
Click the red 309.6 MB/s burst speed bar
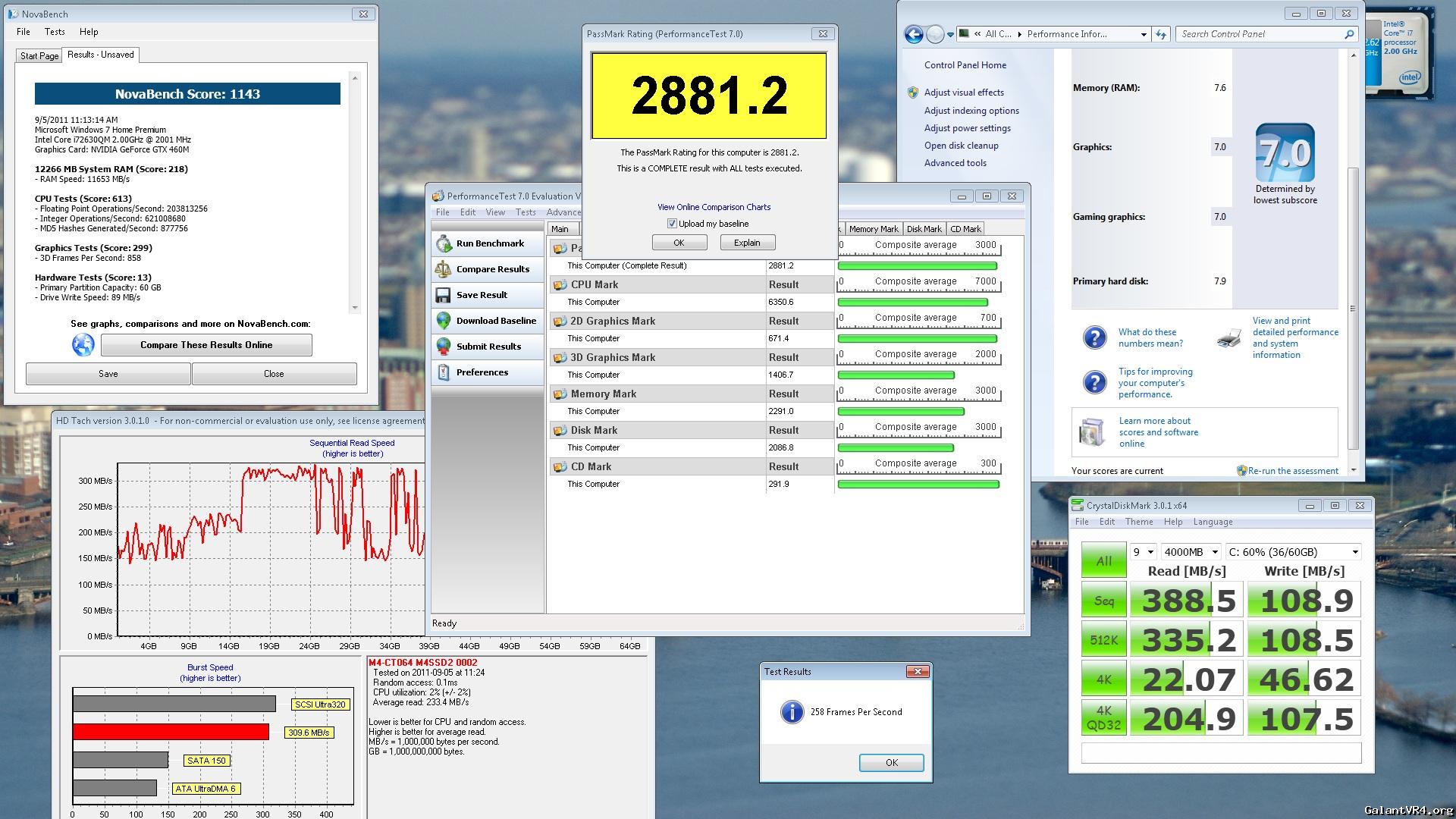pyautogui.click(x=171, y=732)
